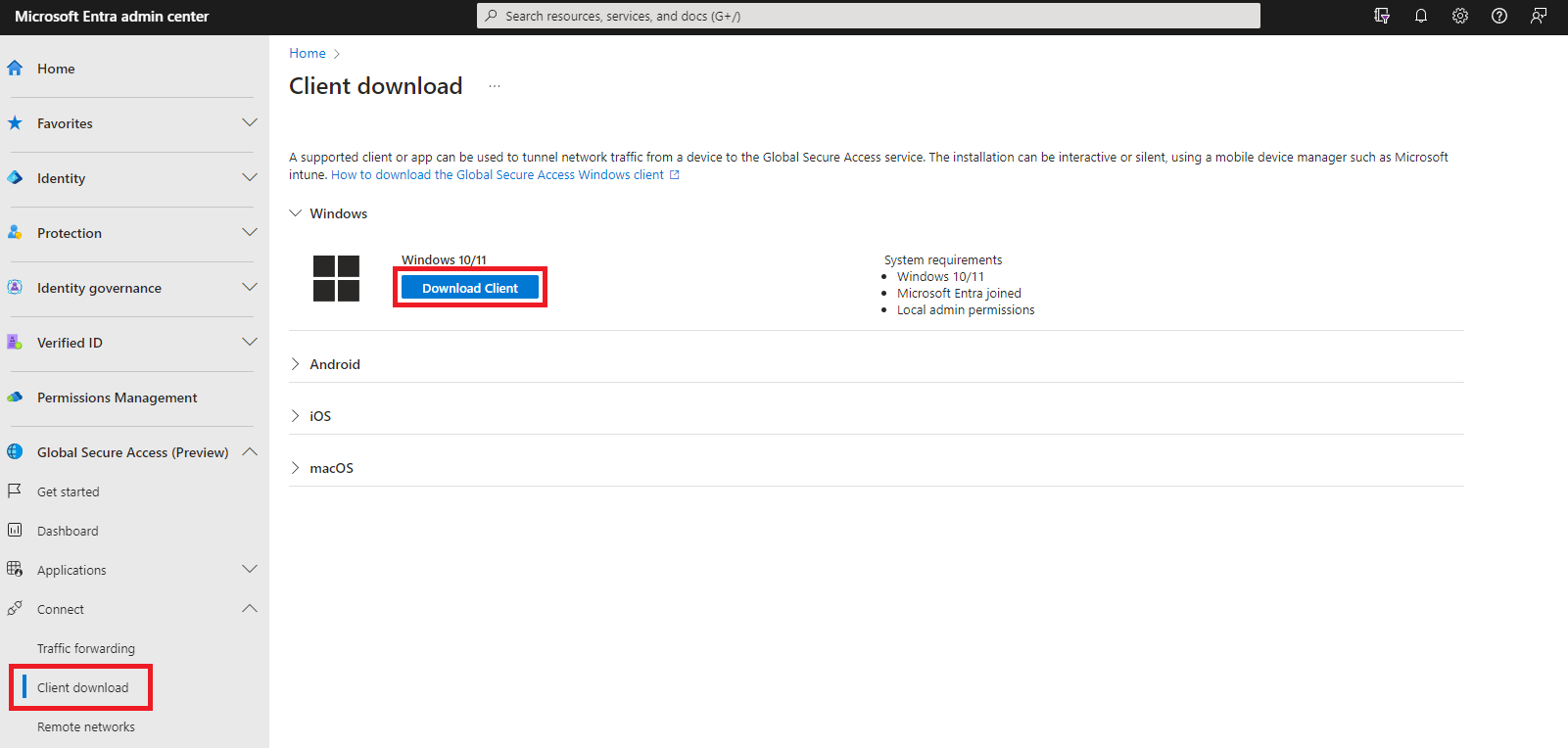Viewport: 1568px width, 748px height.
Task: Expand the Protection section chevron
Action: click(250, 233)
